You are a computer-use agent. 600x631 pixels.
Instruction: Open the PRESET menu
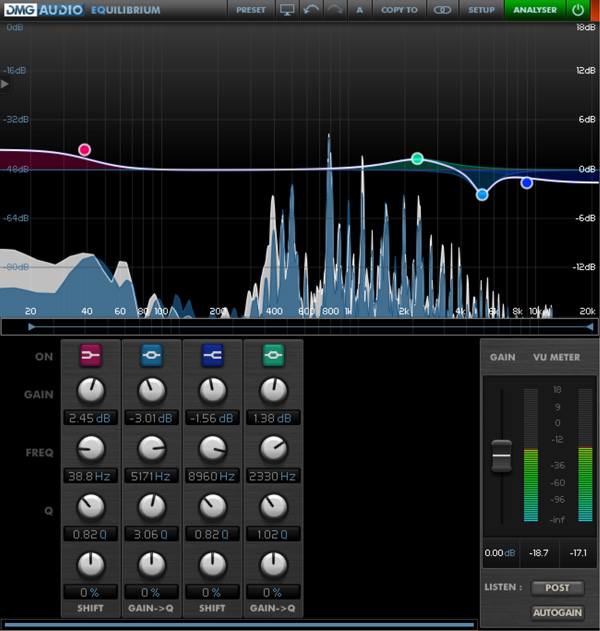(251, 10)
